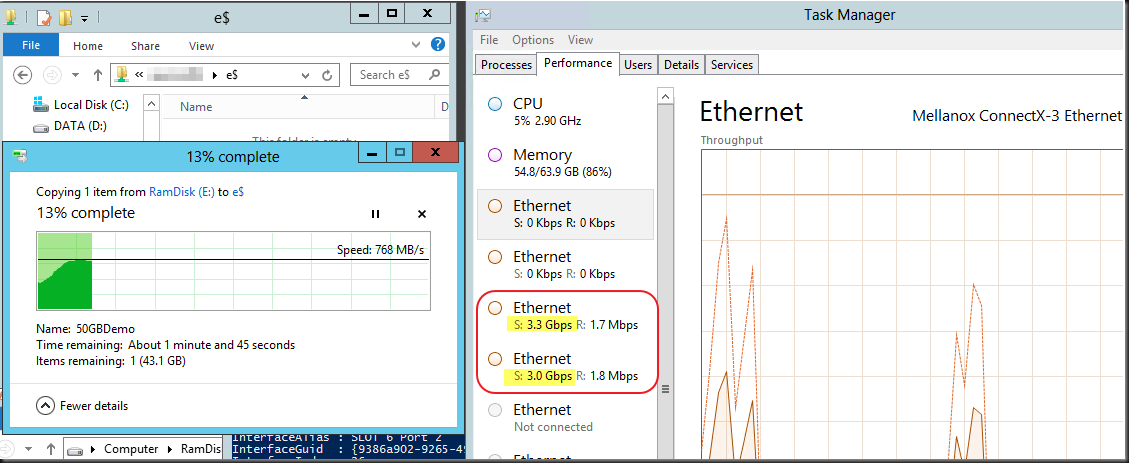Click the copy speed progress graph
The height and width of the screenshot is (463, 1129).
233,271
